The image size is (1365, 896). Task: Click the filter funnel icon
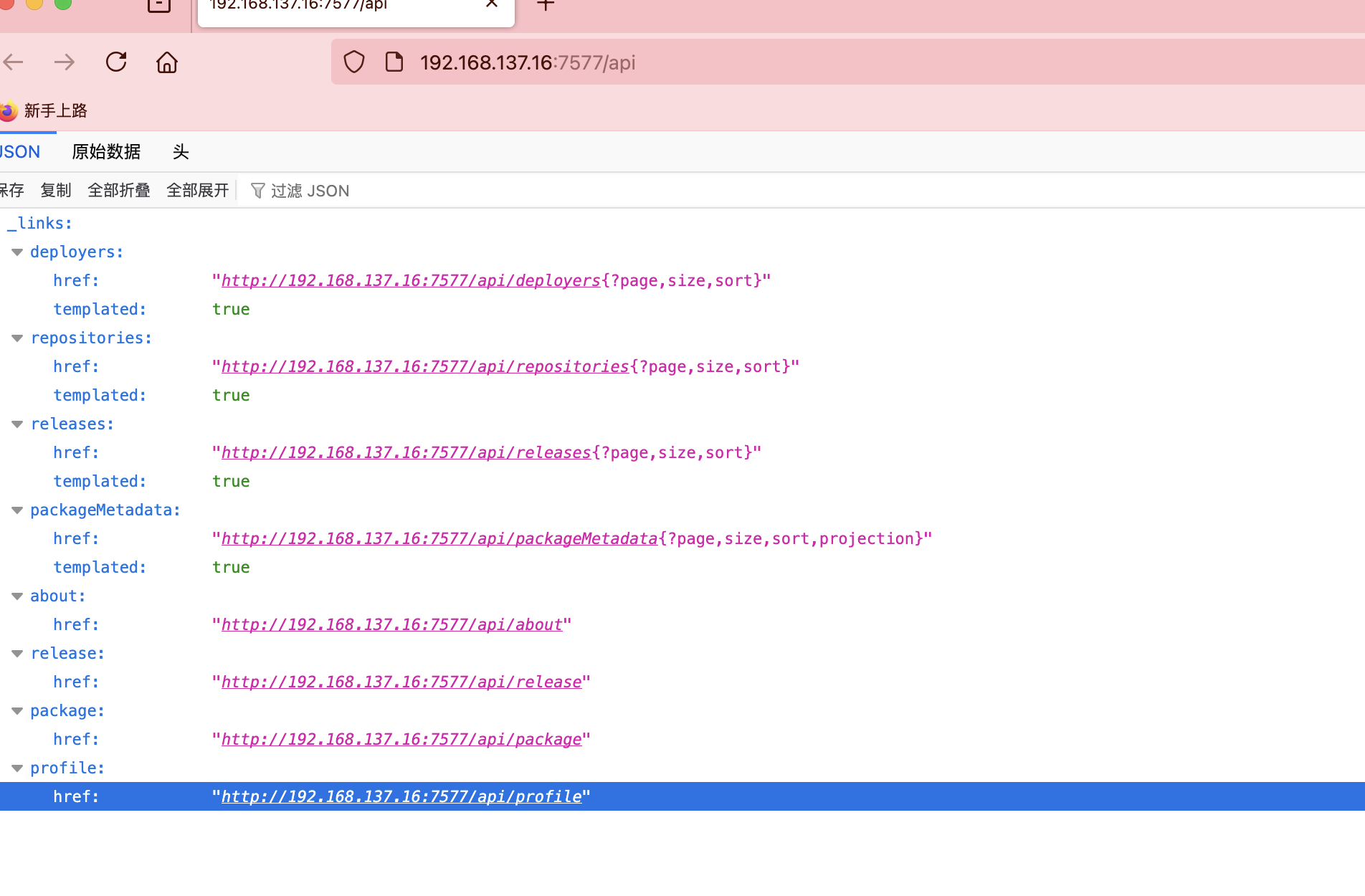pos(258,191)
